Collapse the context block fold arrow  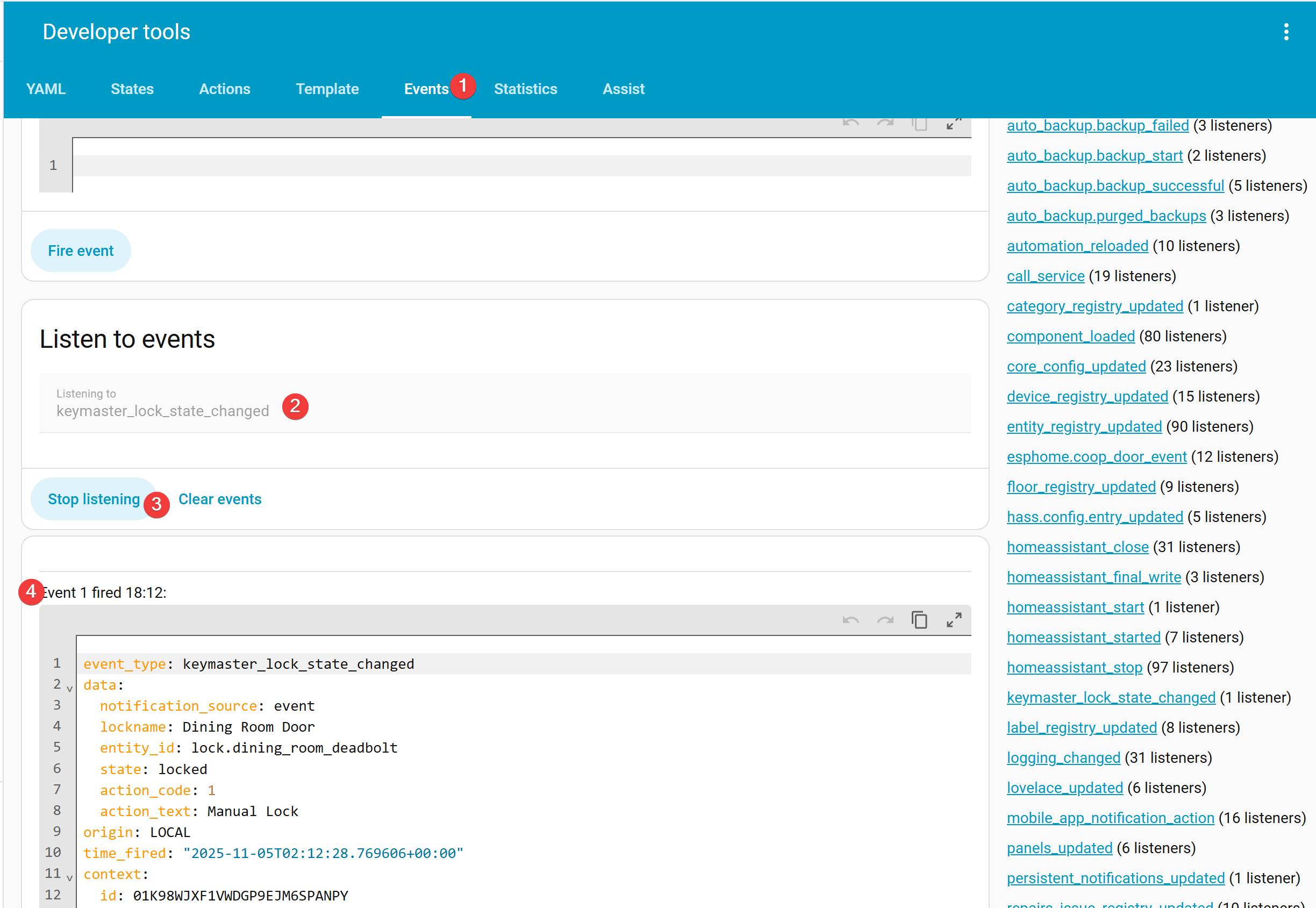(69, 877)
